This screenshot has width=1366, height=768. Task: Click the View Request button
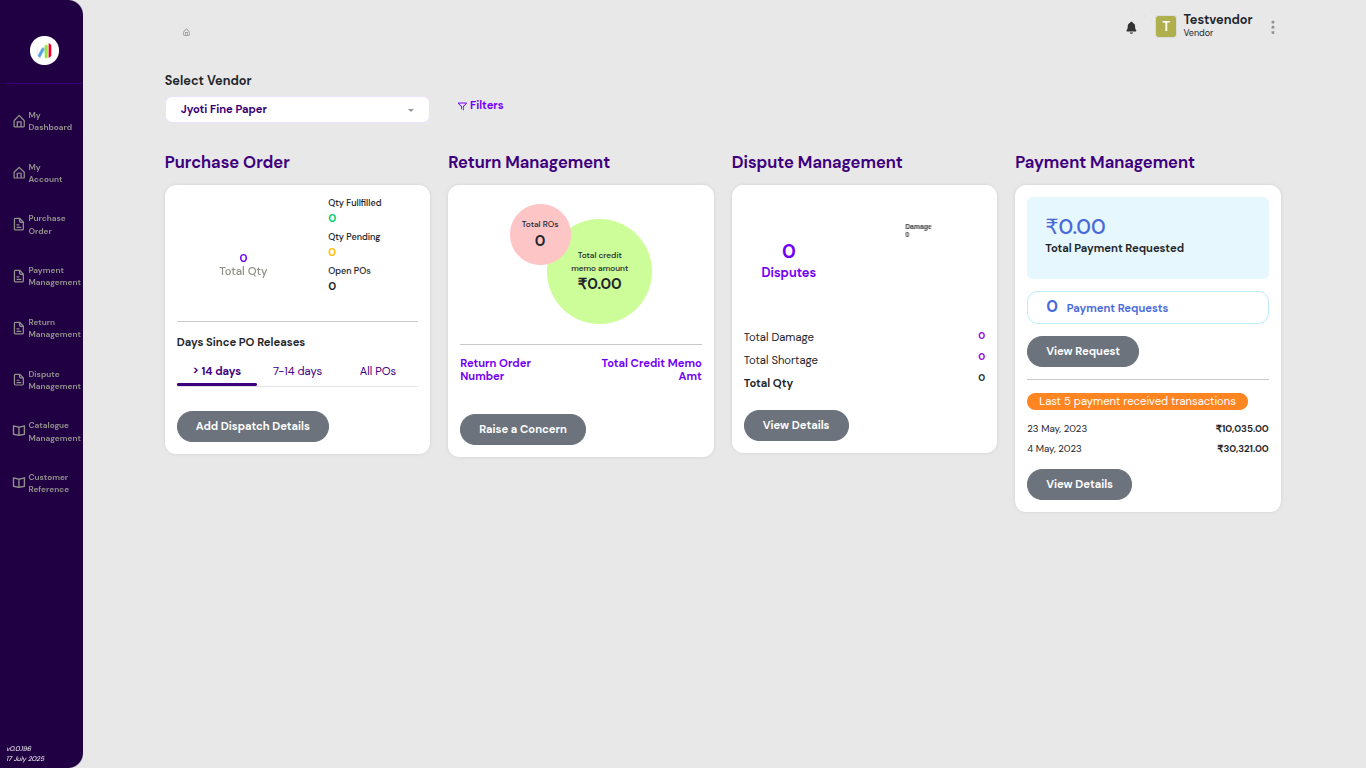point(1082,352)
